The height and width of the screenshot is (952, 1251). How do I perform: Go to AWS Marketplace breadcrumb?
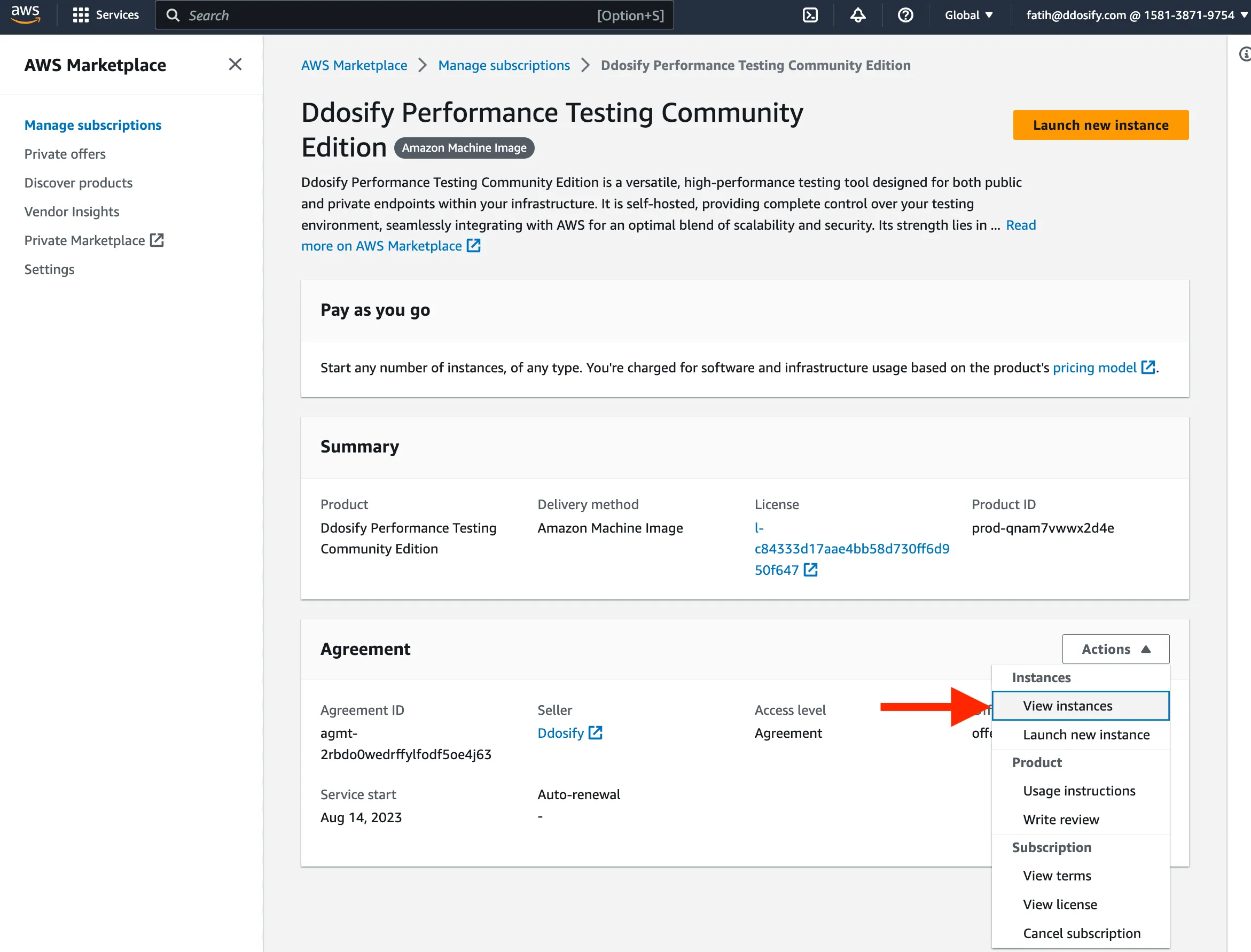354,65
